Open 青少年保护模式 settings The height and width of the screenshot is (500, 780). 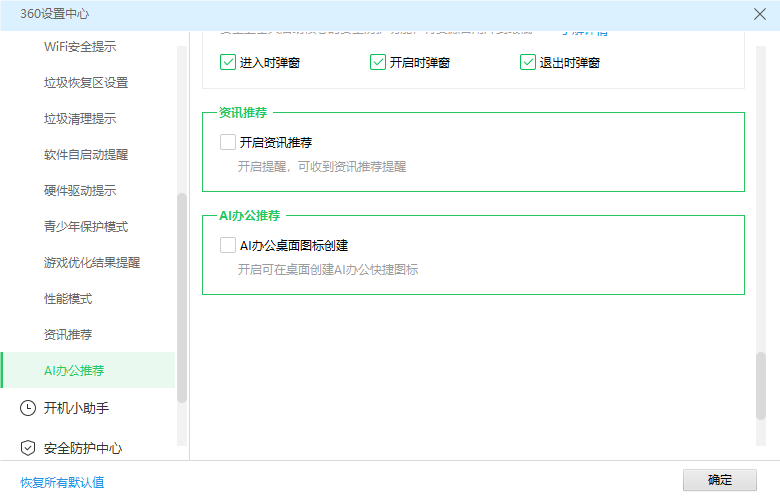point(86,227)
